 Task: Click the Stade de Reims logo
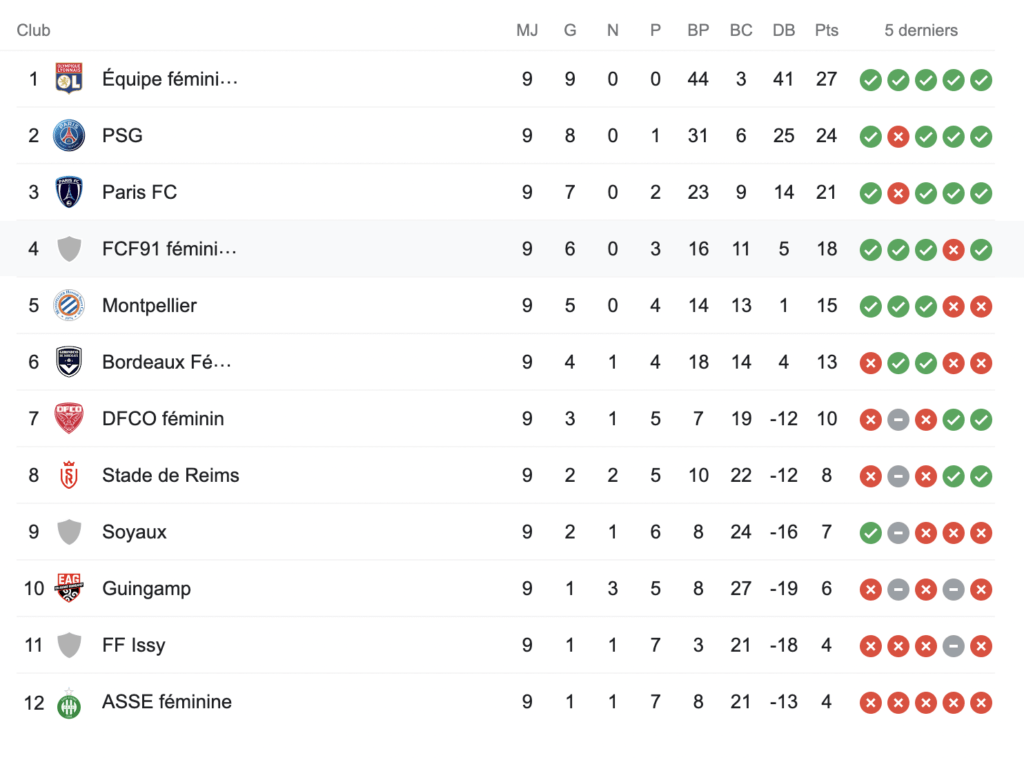[69, 475]
